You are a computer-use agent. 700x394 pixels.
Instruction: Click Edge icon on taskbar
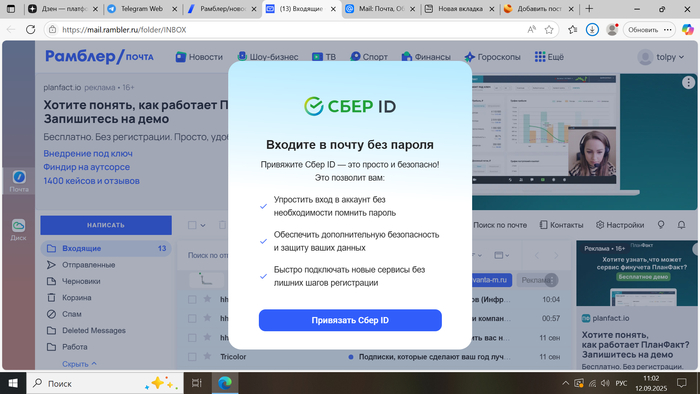tap(225, 383)
